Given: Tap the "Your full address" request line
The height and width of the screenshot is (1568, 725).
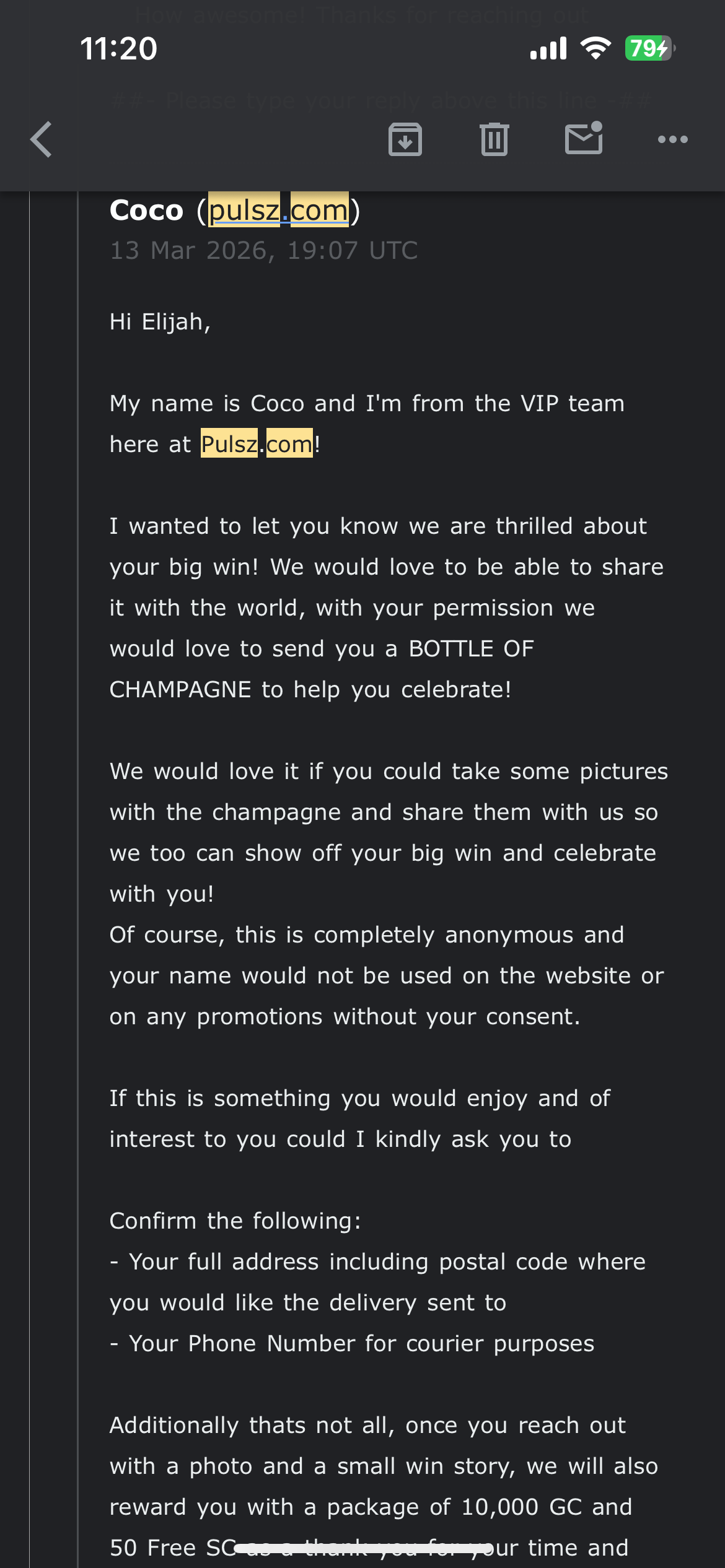Looking at the screenshot, I should pyautogui.click(x=387, y=1261).
